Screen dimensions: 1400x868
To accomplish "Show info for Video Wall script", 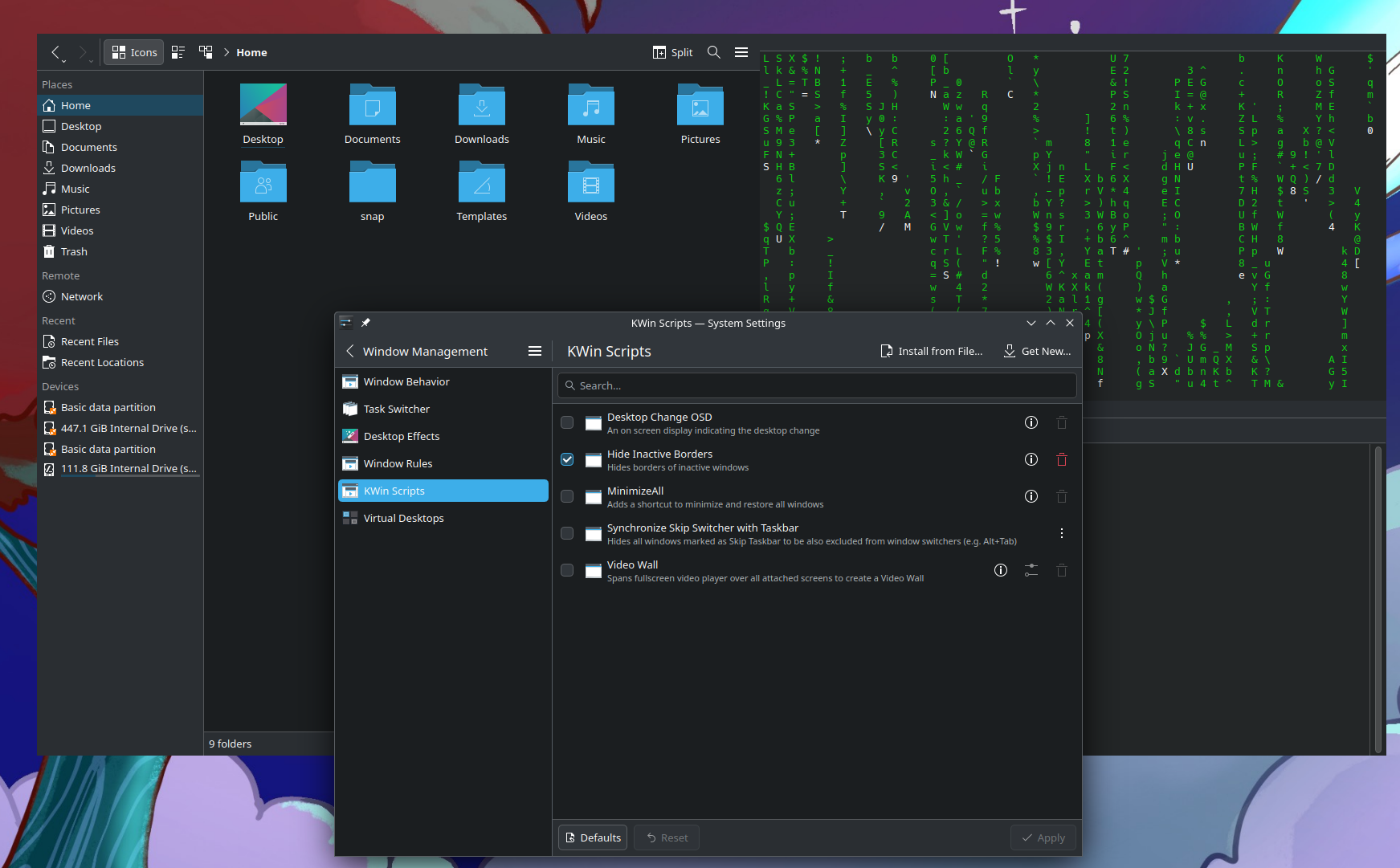I will pos(1001,570).
